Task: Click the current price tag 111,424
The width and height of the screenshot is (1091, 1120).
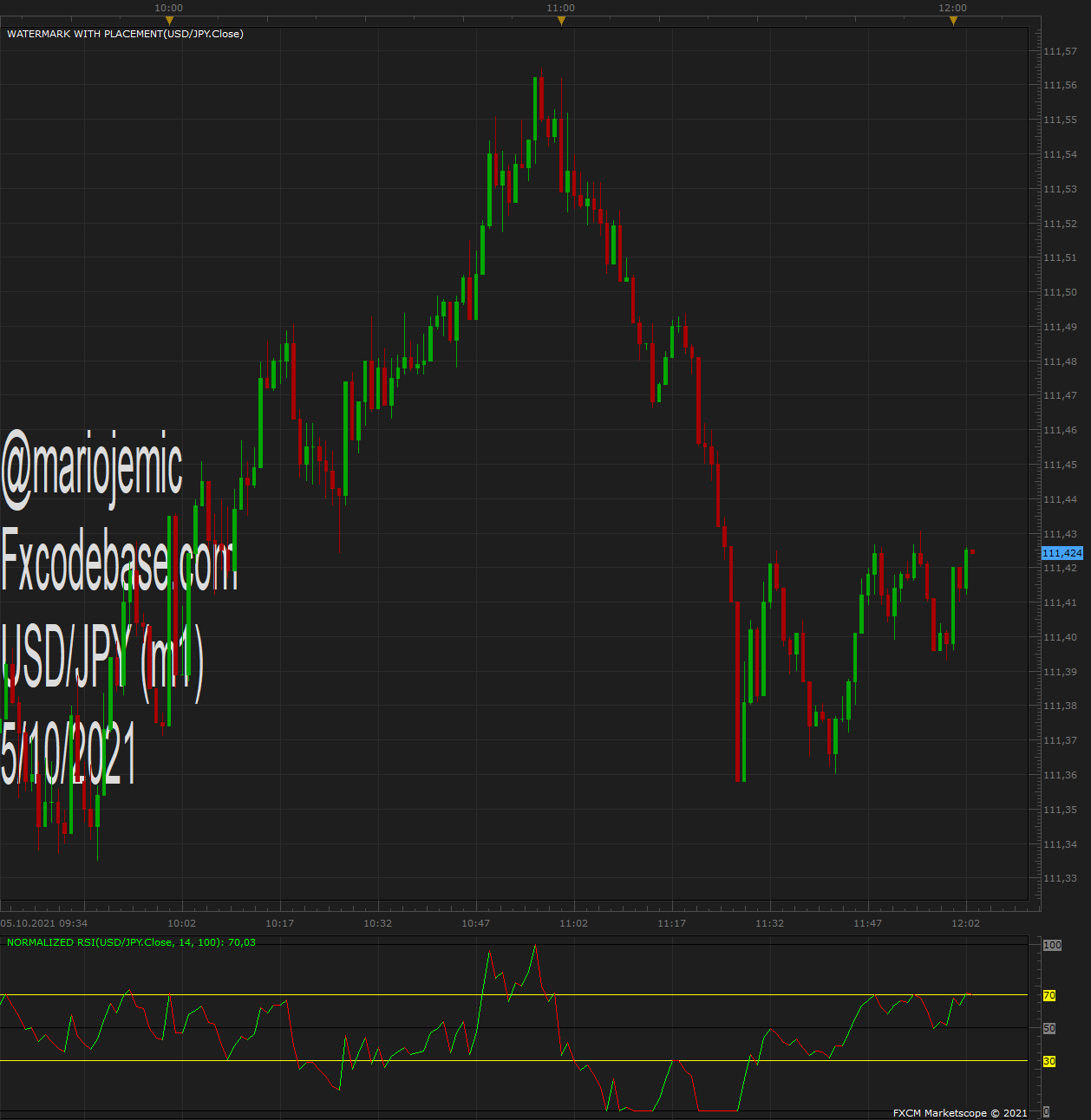Action: pyautogui.click(x=1062, y=553)
